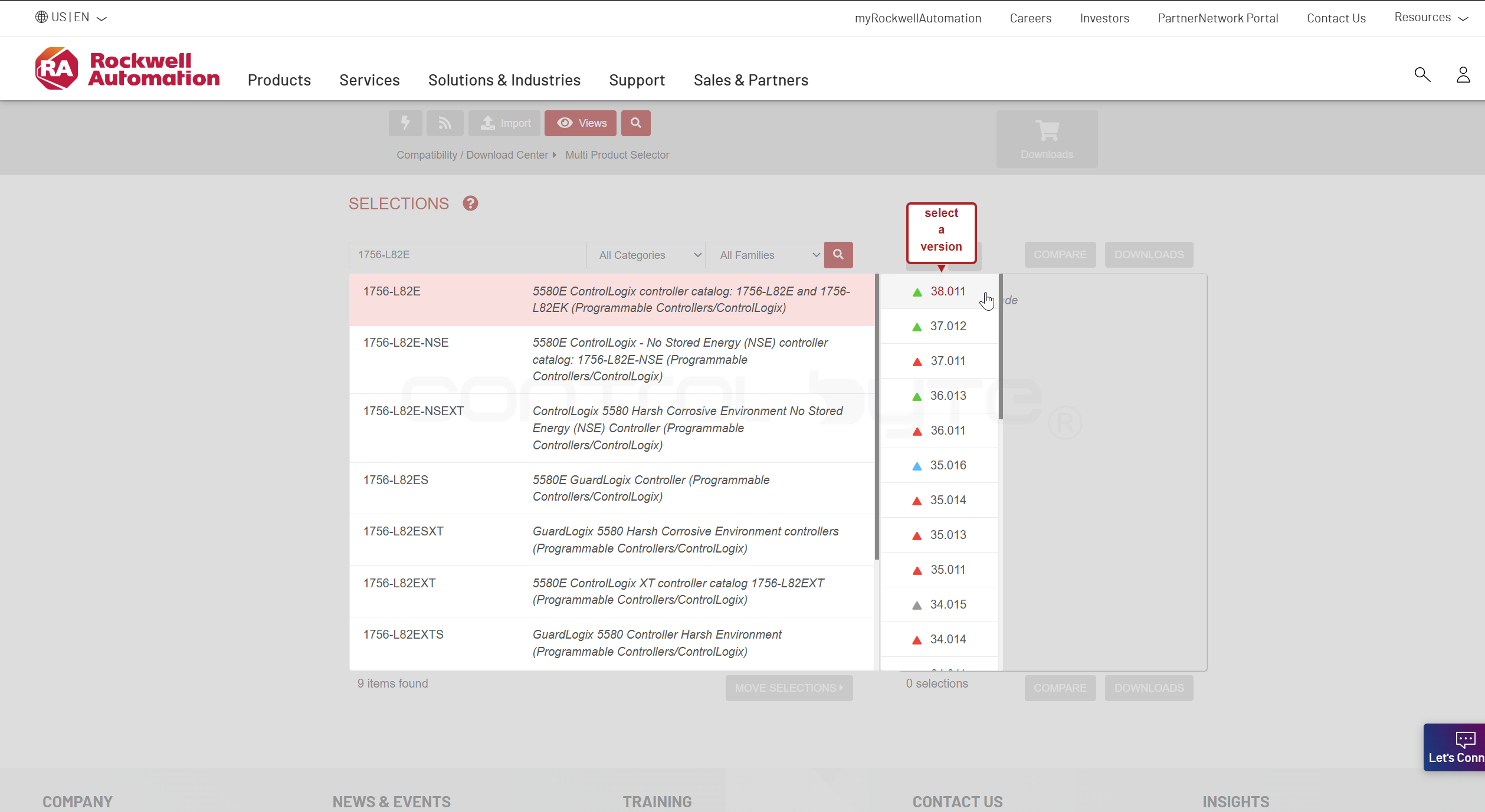Click the upper COMPARE button
1485x812 pixels.
1060,255
